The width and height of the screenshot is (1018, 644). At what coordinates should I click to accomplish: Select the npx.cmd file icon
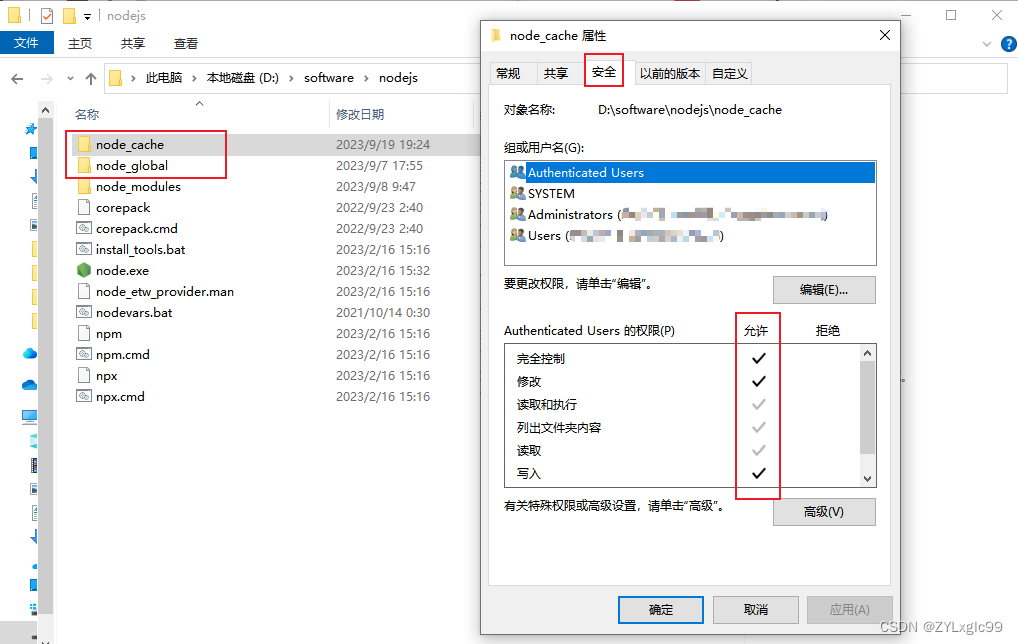coord(84,396)
